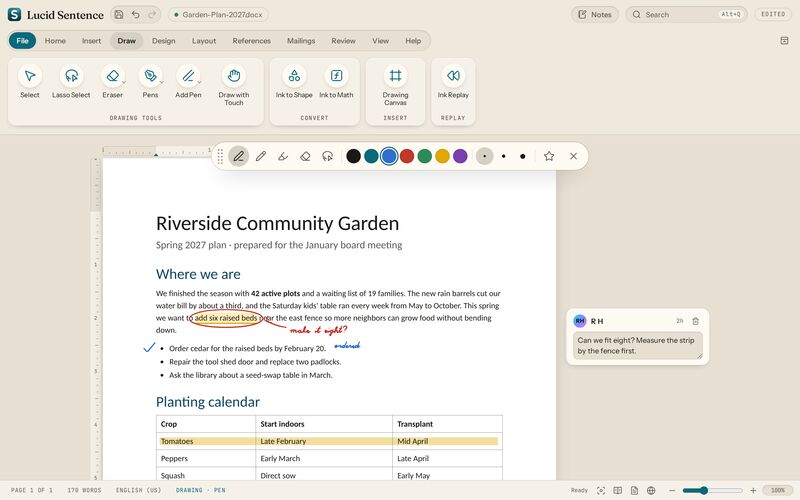Switch to read mode book icon
800x500 pixels.
(x=618, y=490)
